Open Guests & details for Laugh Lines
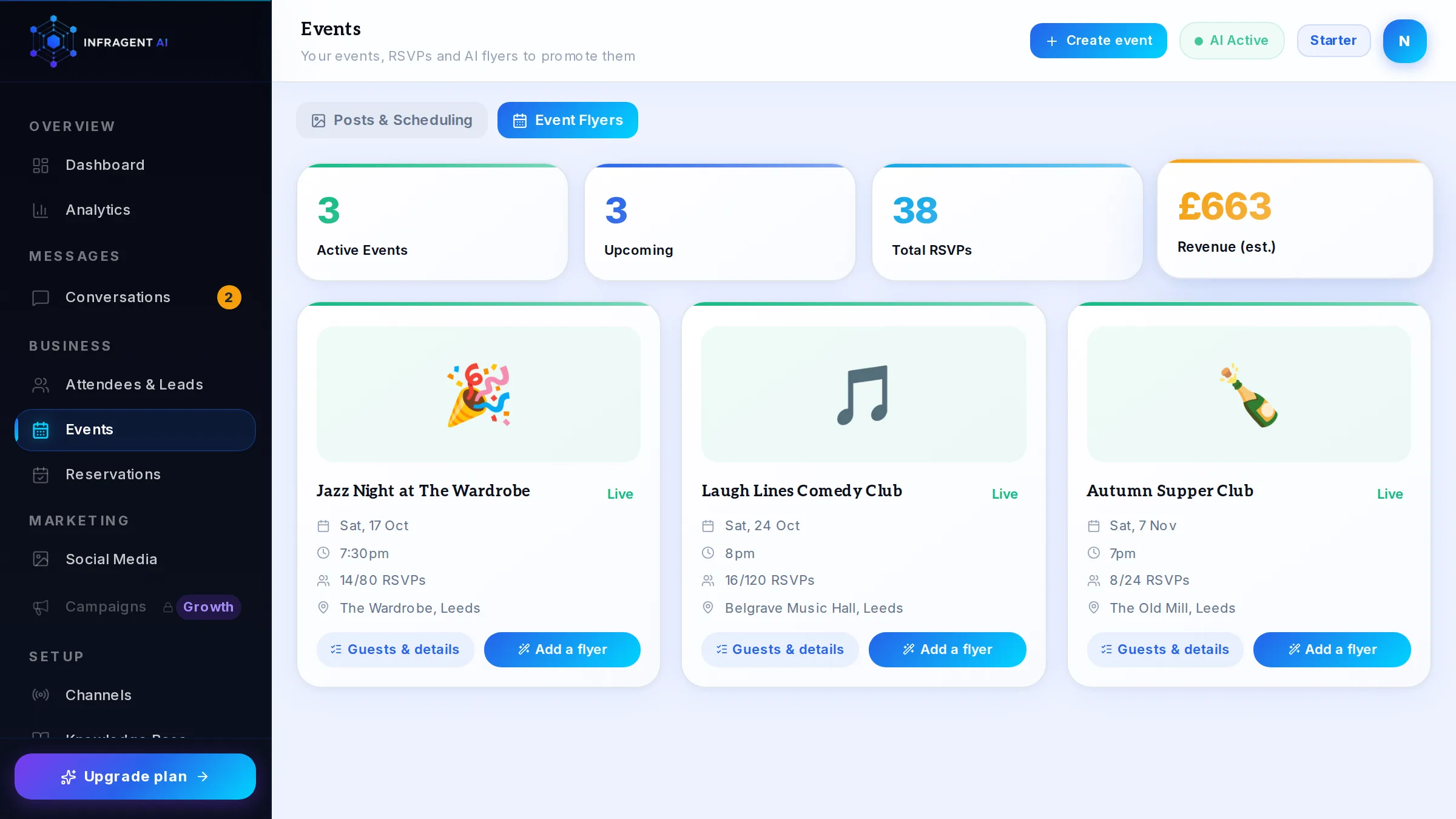Screen dimensions: 1456x819 pyautogui.click(x=780, y=650)
